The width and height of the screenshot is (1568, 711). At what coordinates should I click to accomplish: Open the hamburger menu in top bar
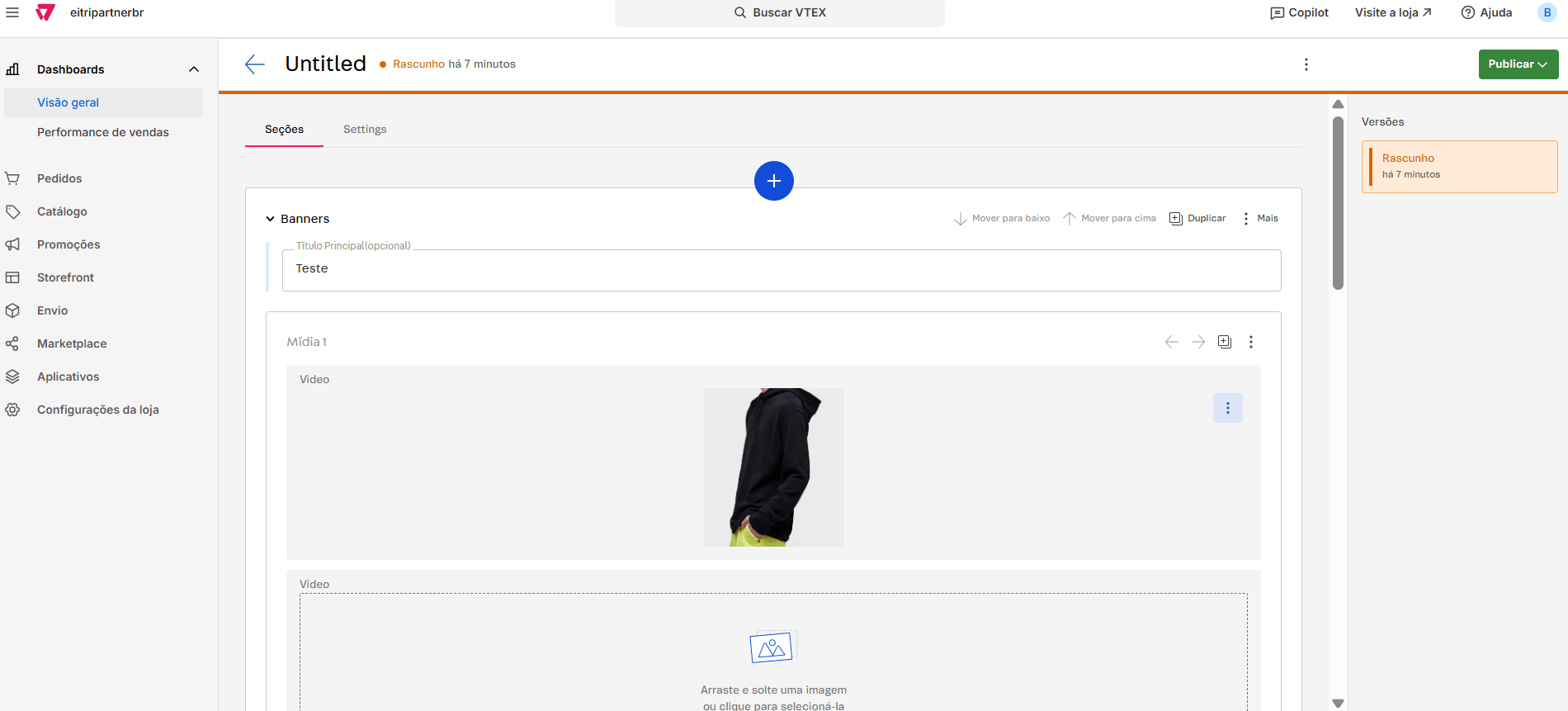12,12
